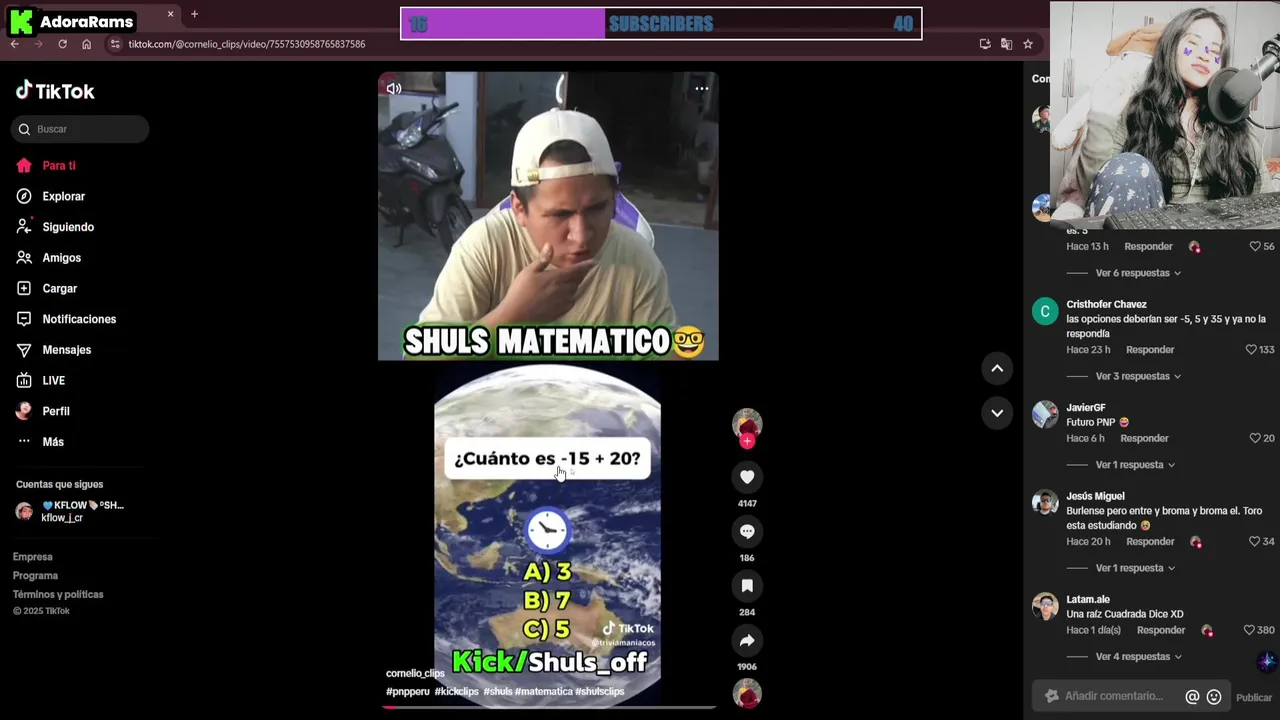Open comments via the speech bubble icon
Screen dimensions: 1280x720
tap(747, 531)
